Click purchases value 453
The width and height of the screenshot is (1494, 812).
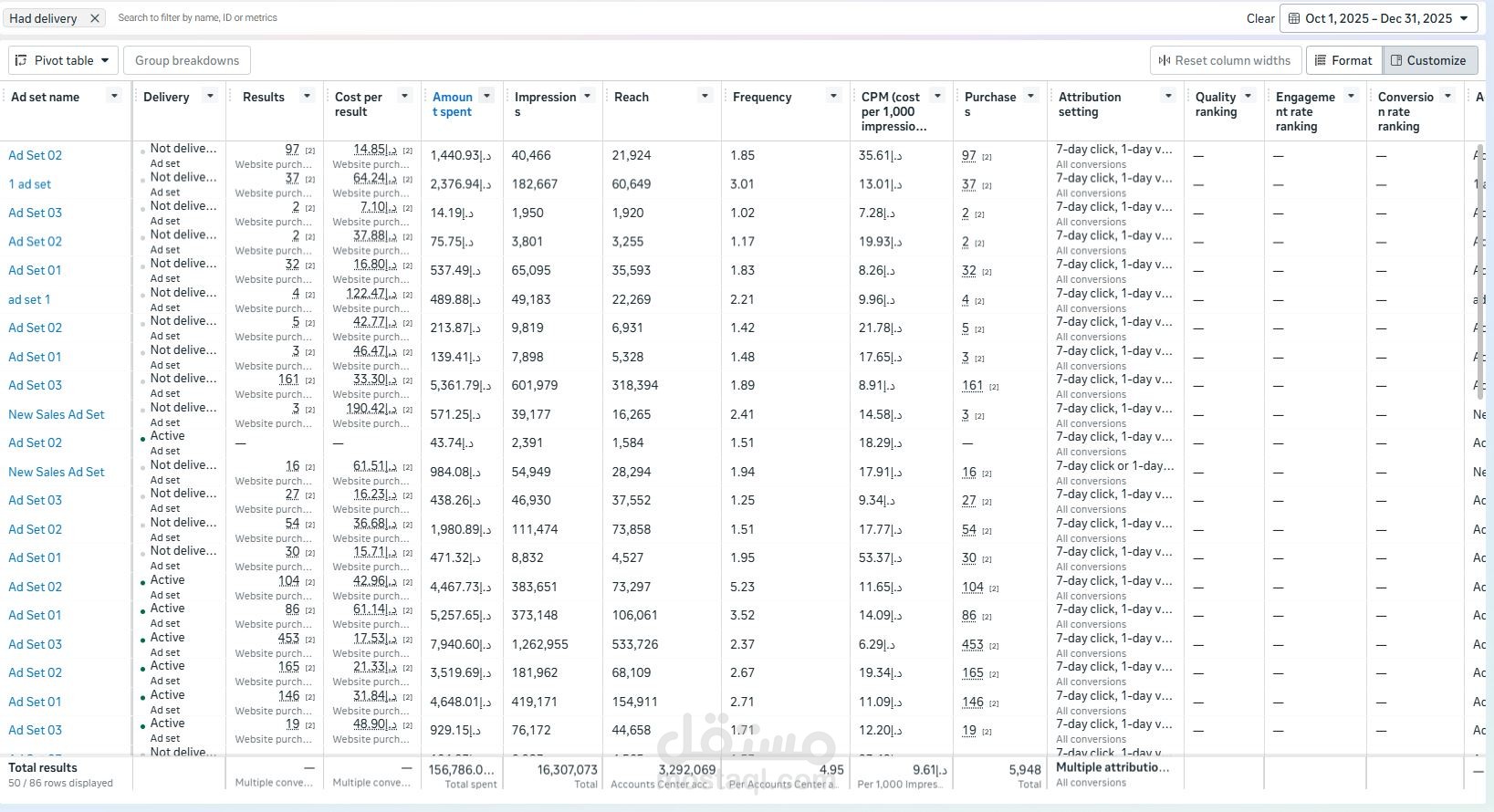coord(973,644)
